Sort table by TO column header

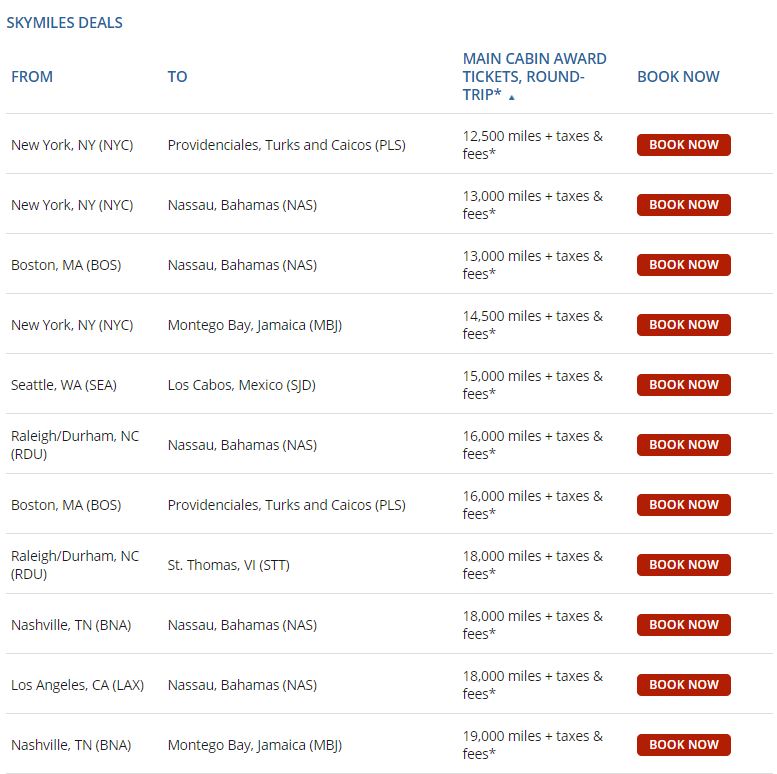177,77
